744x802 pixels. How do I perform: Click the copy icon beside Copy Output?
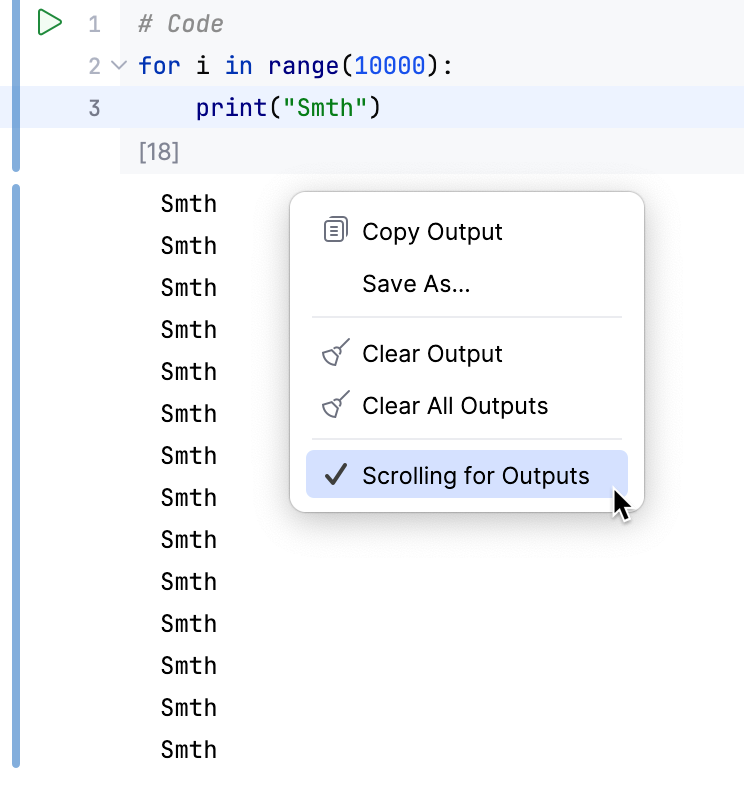pyautogui.click(x=335, y=231)
